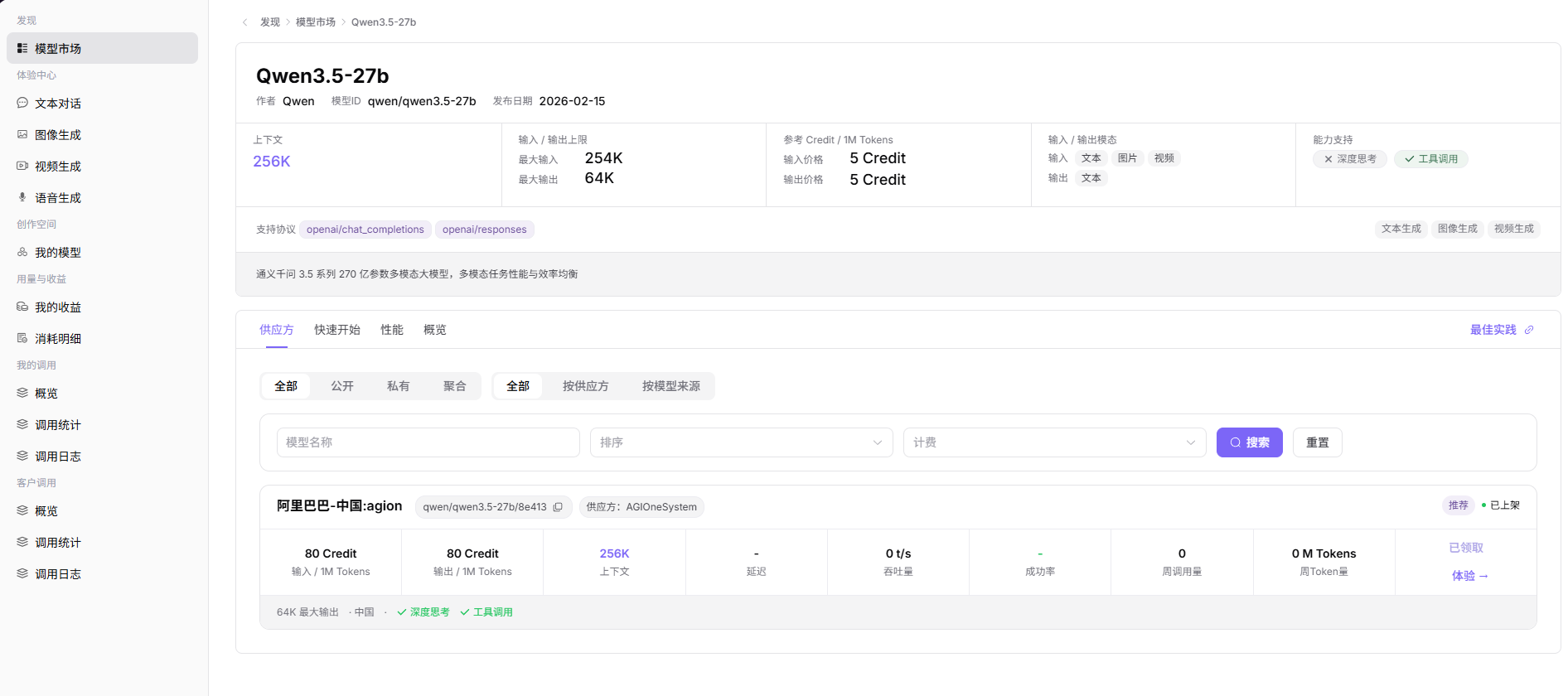Click the 图像生成 tag beside 文本生成
Image resolution: width=1568 pixels, height=696 pixels.
point(1458,229)
